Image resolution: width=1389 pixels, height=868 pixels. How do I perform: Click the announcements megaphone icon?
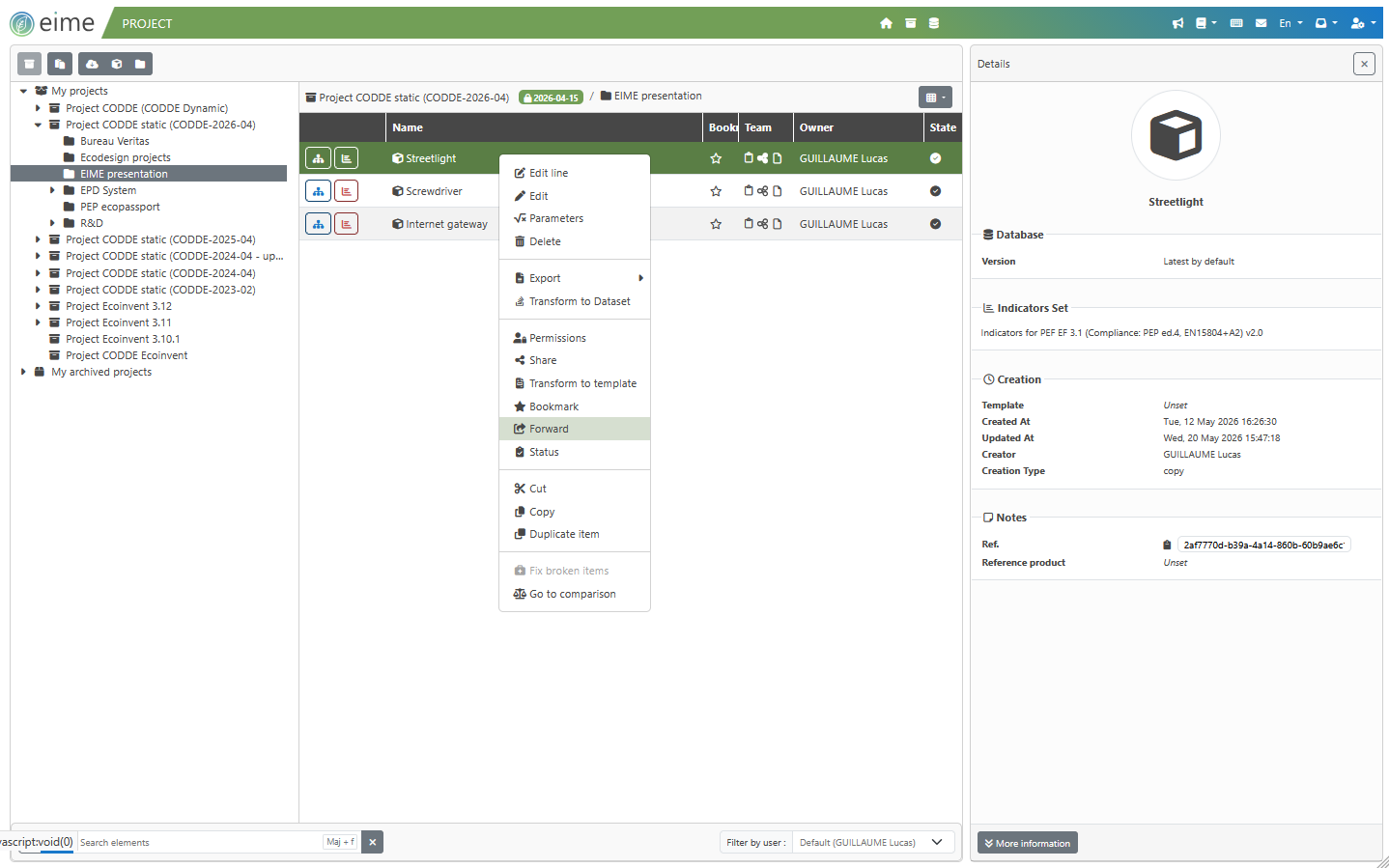(x=1177, y=23)
